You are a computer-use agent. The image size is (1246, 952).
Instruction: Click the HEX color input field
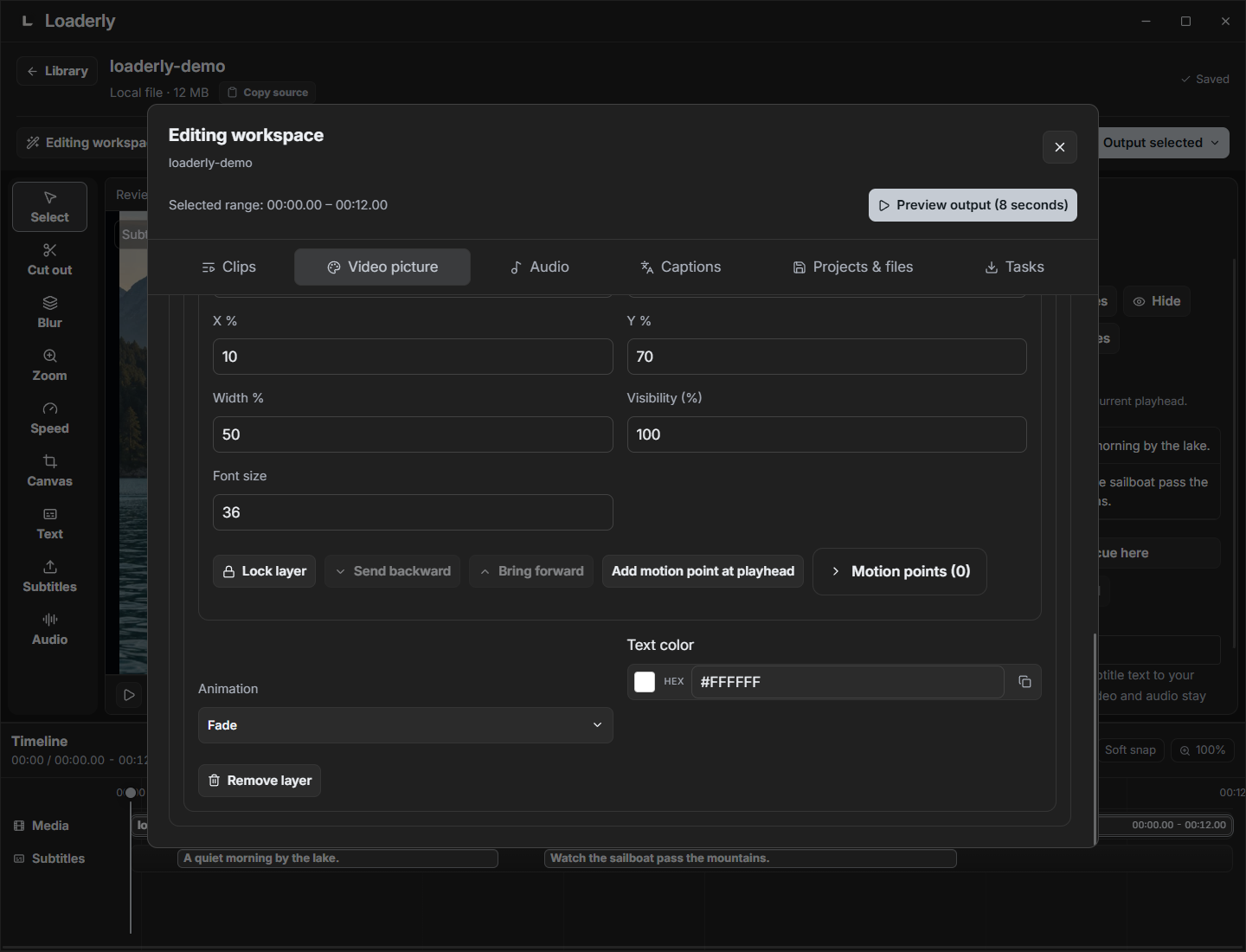847,682
